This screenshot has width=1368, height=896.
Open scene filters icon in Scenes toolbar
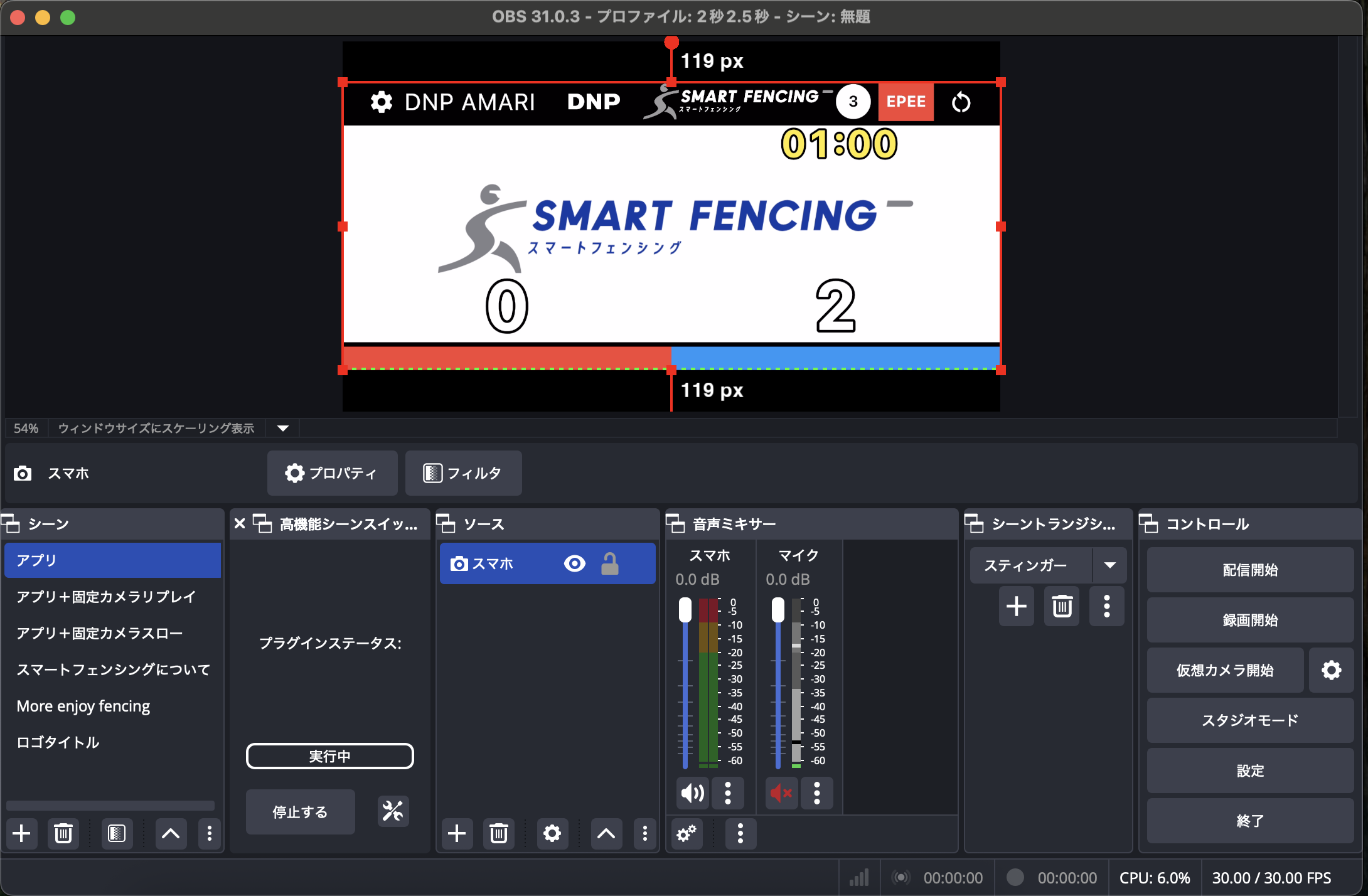click(x=117, y=833)
